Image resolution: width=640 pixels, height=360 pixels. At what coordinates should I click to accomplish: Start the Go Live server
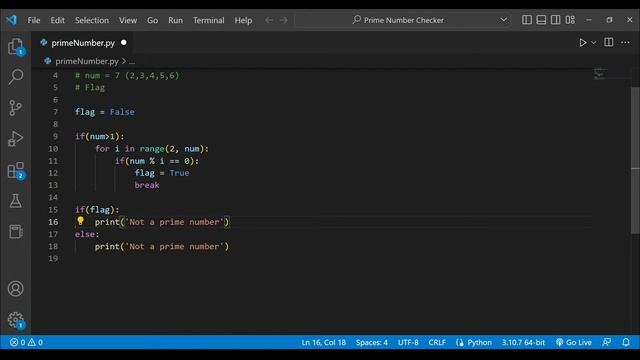[x=573, y=342]
